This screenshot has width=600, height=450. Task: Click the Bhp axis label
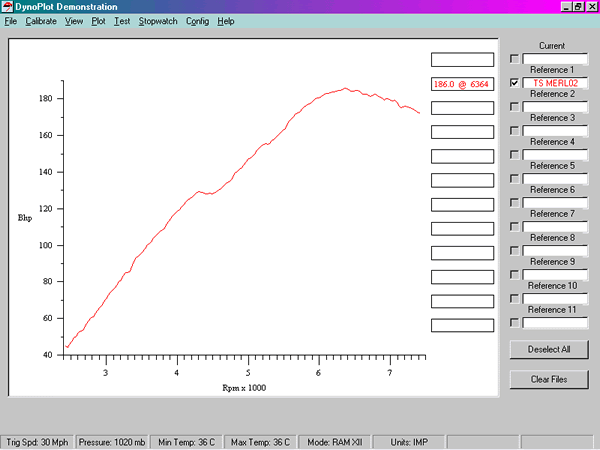pyautogui.click(x=25, y=218)
